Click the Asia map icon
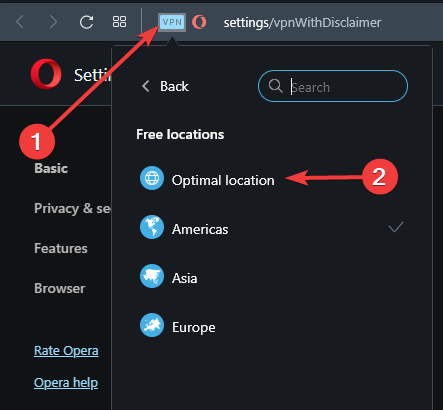443x410 pixels. 152,276
